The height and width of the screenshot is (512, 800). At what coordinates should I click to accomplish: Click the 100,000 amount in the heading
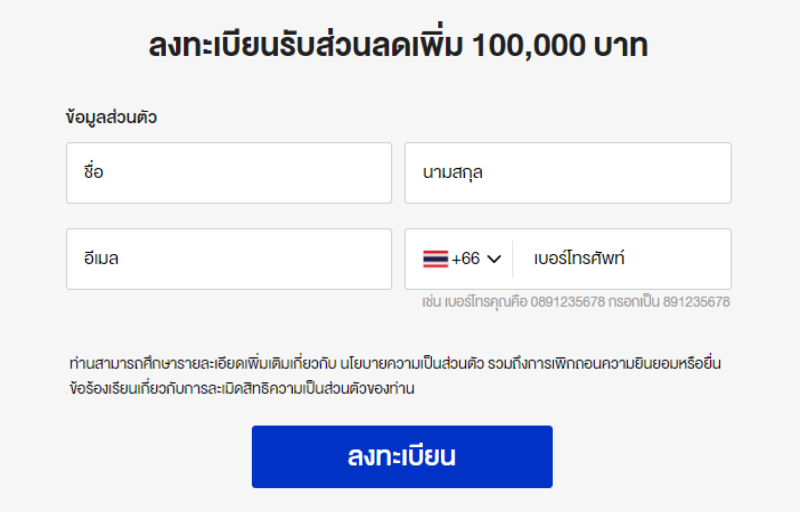click(529, 45)
